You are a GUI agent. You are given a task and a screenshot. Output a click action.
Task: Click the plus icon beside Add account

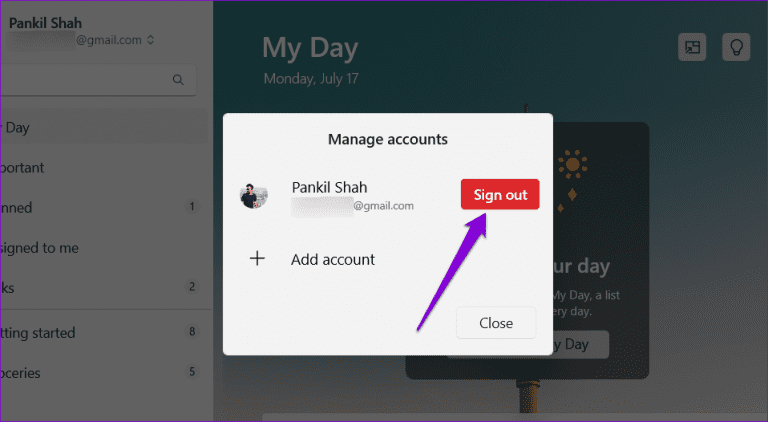pyautogui.click(x=257, y=258)
